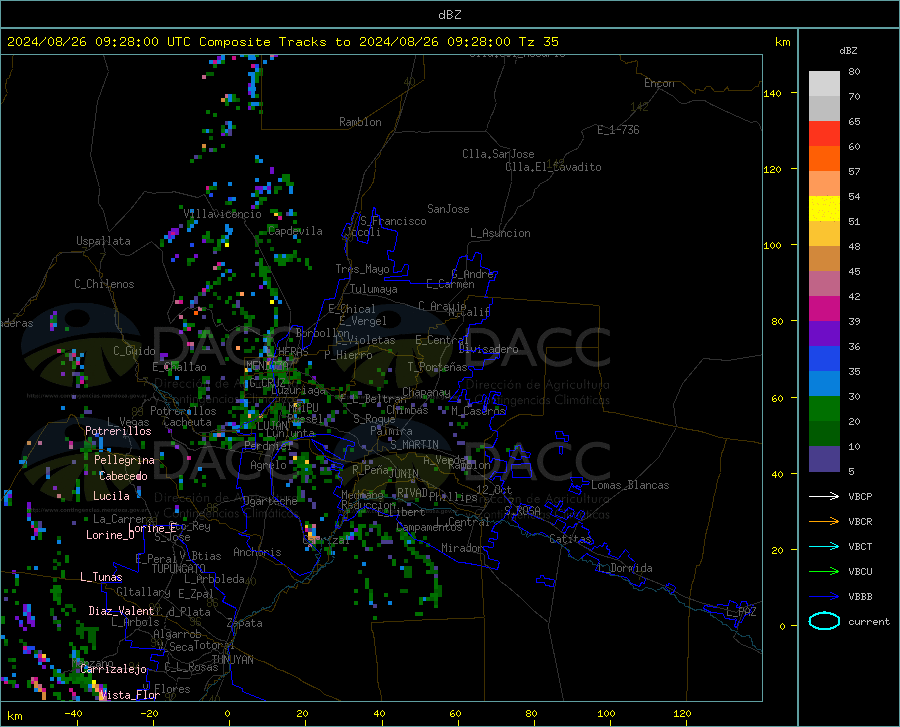The width and height of the screenshot is (900, 727).
Task: Click the dBZ title at top
Action: 449,15
